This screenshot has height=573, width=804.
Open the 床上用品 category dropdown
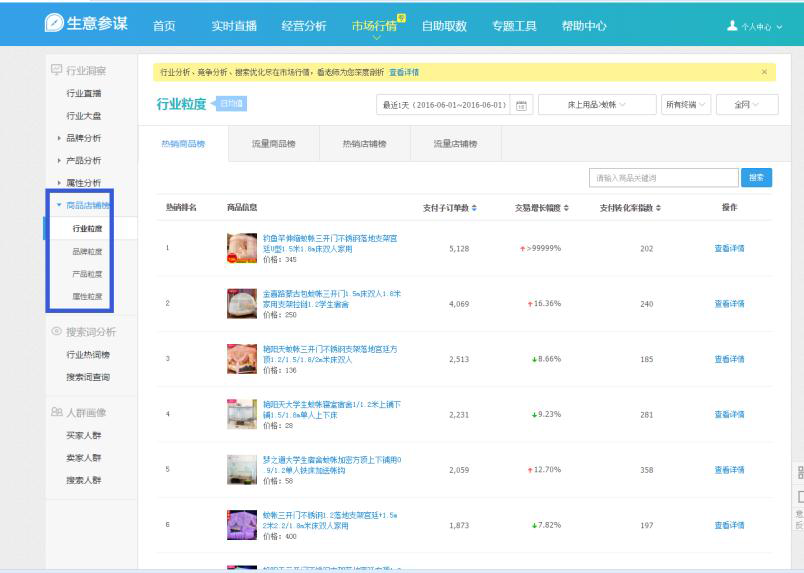tap(596, 105)
